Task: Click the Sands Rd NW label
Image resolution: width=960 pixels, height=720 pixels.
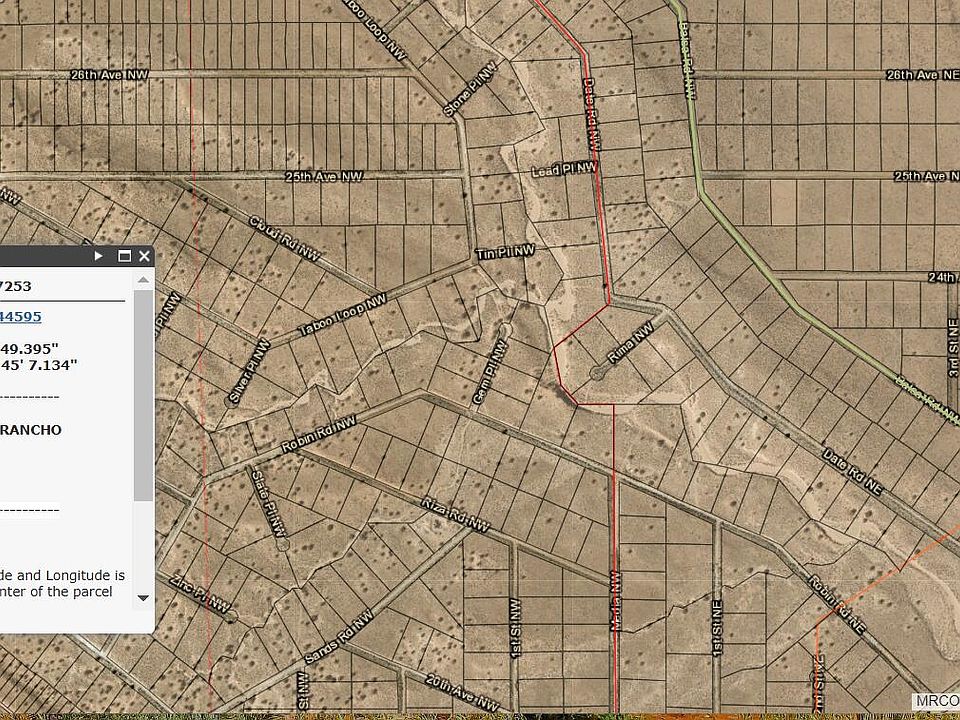Action: (x=339, y=637)
